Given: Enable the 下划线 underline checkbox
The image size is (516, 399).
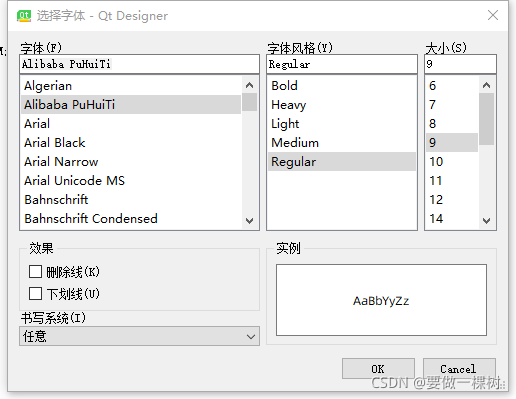Looking at the screenshot, I should pos(35,294).
